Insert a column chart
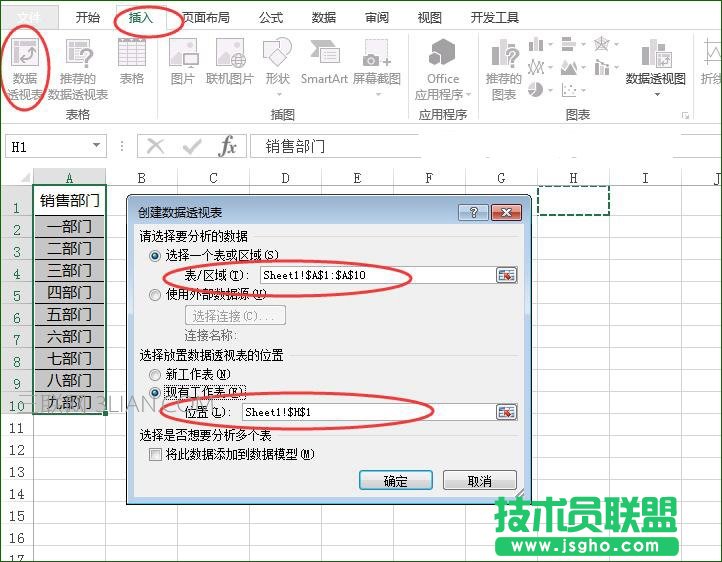 pos(540,45)
